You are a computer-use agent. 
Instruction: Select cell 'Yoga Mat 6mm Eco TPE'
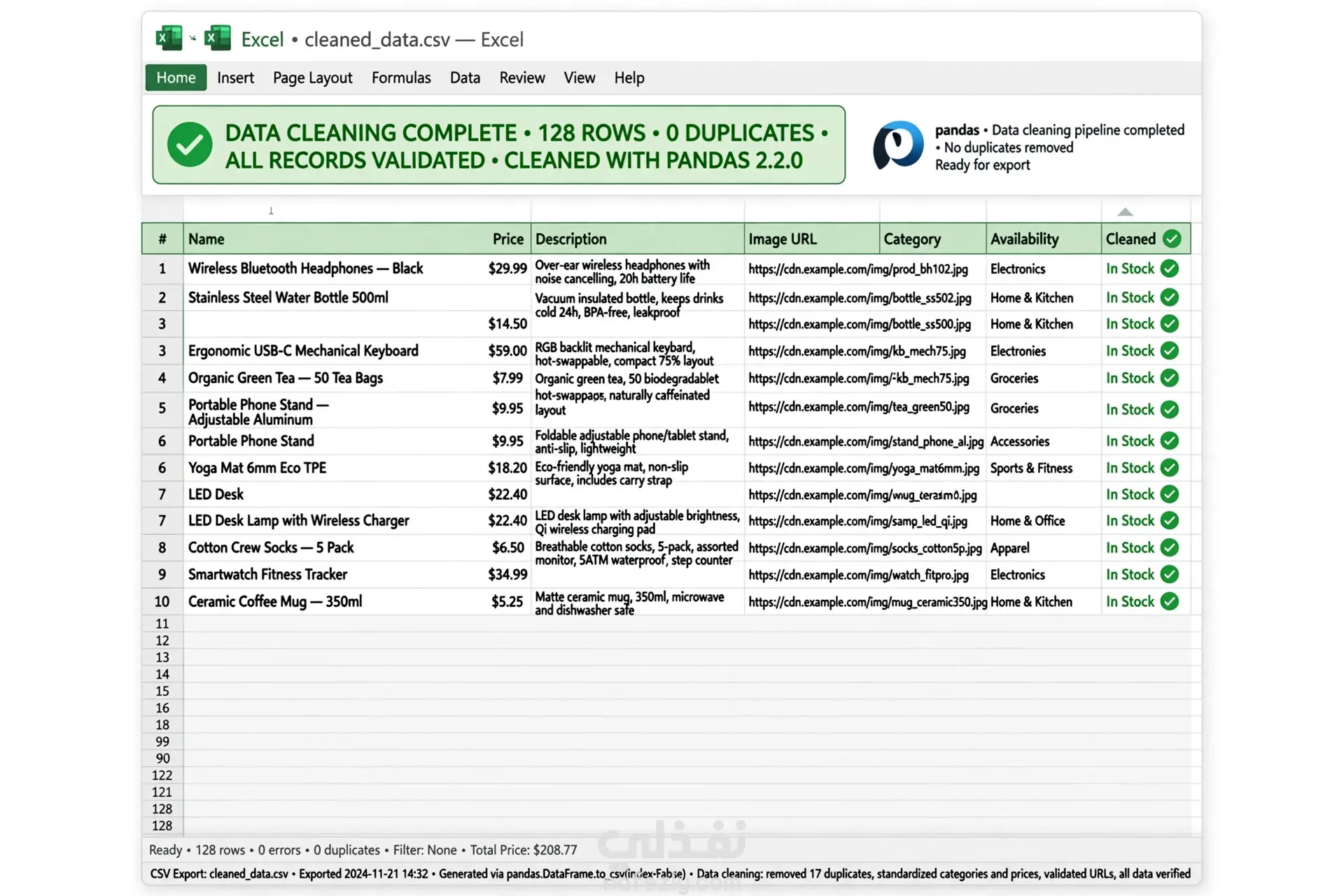tap(257, 468)
